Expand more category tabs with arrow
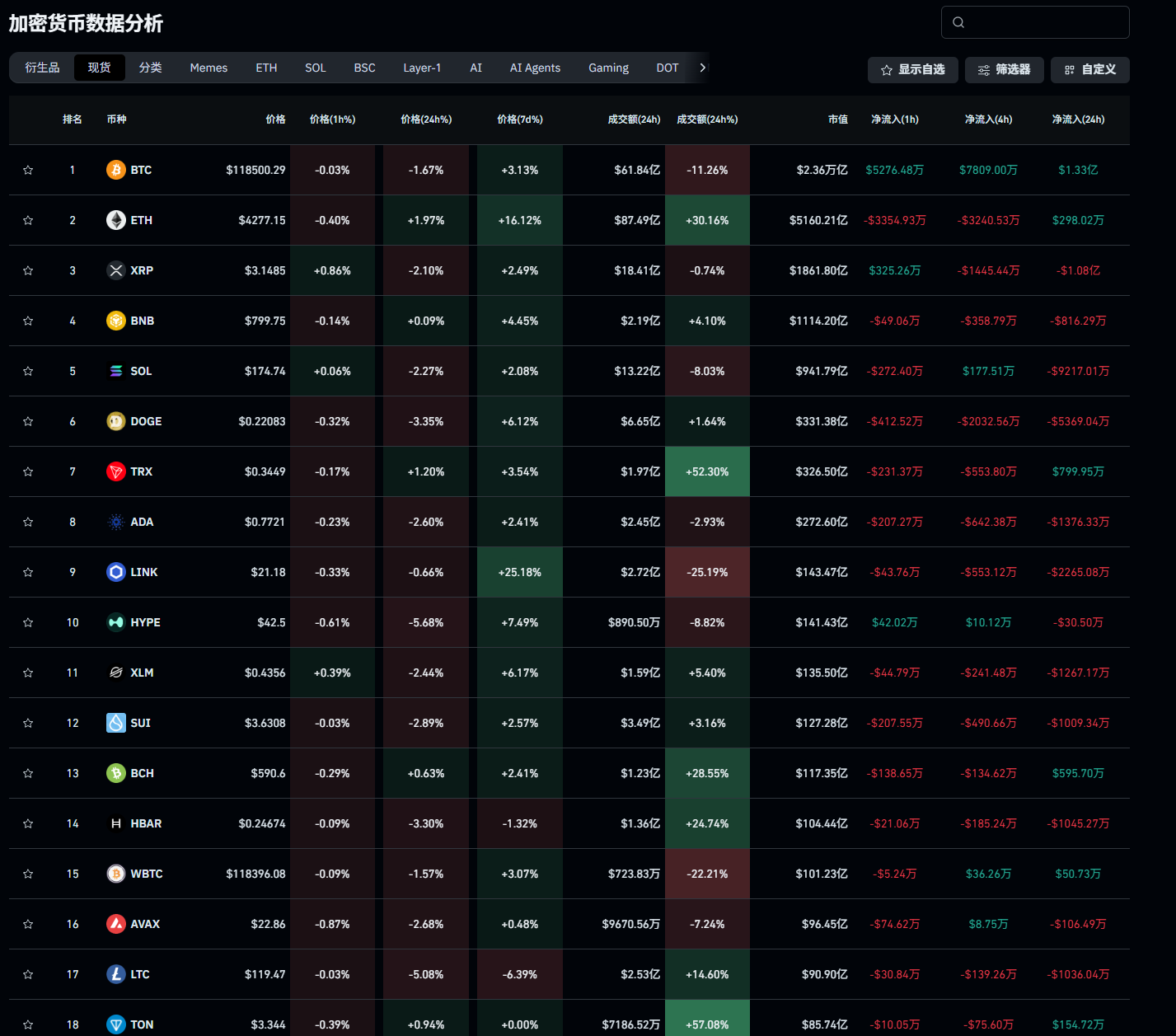Viewport: 1176px width, 1036px height. (702, 68)
